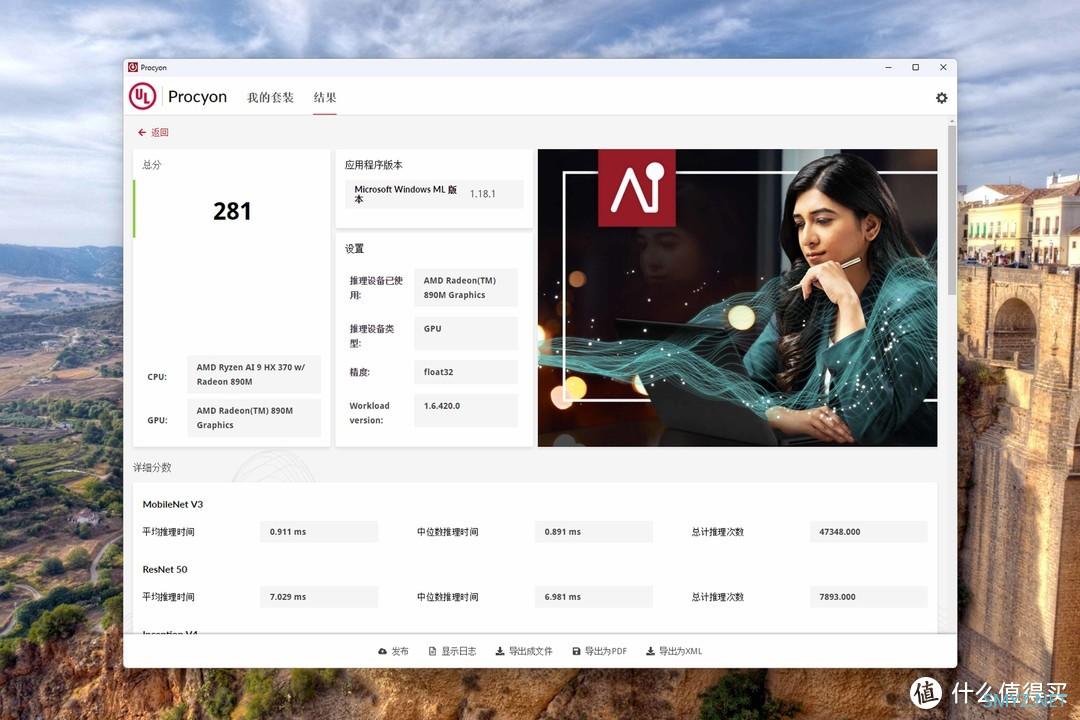The image size is (1080, 720).
Task: Open the settings gear icon
Action: tap(942, 98)
